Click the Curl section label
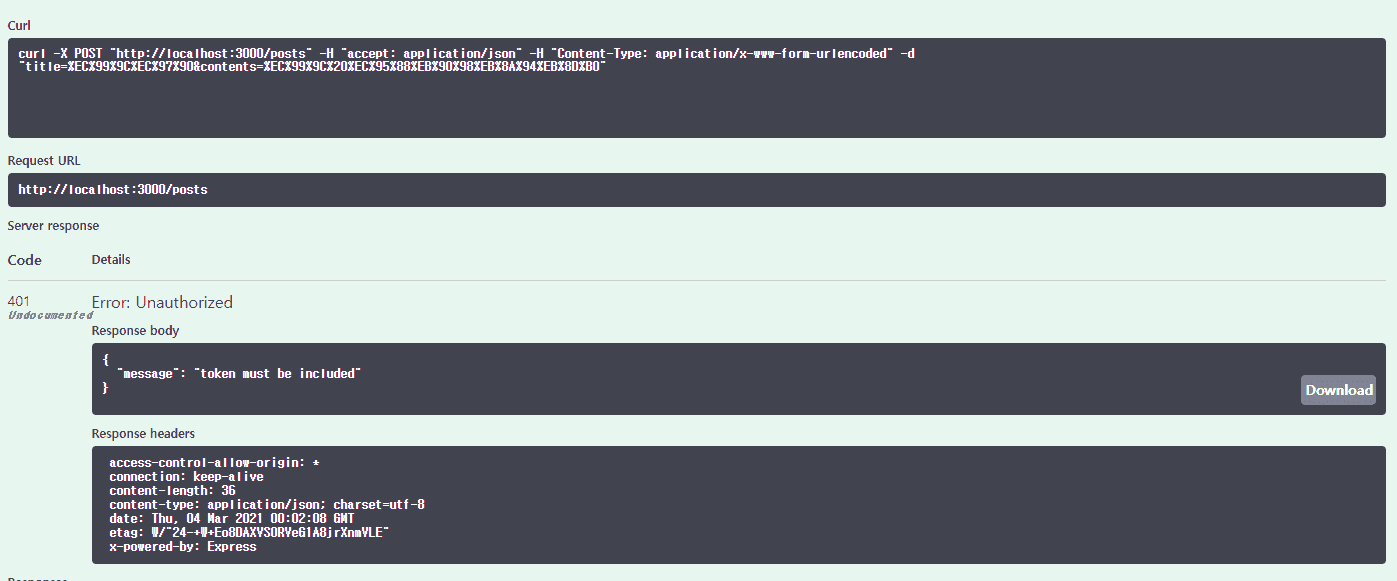The width and height of the screenshot is (1397, 581). [x=18, y=23]
